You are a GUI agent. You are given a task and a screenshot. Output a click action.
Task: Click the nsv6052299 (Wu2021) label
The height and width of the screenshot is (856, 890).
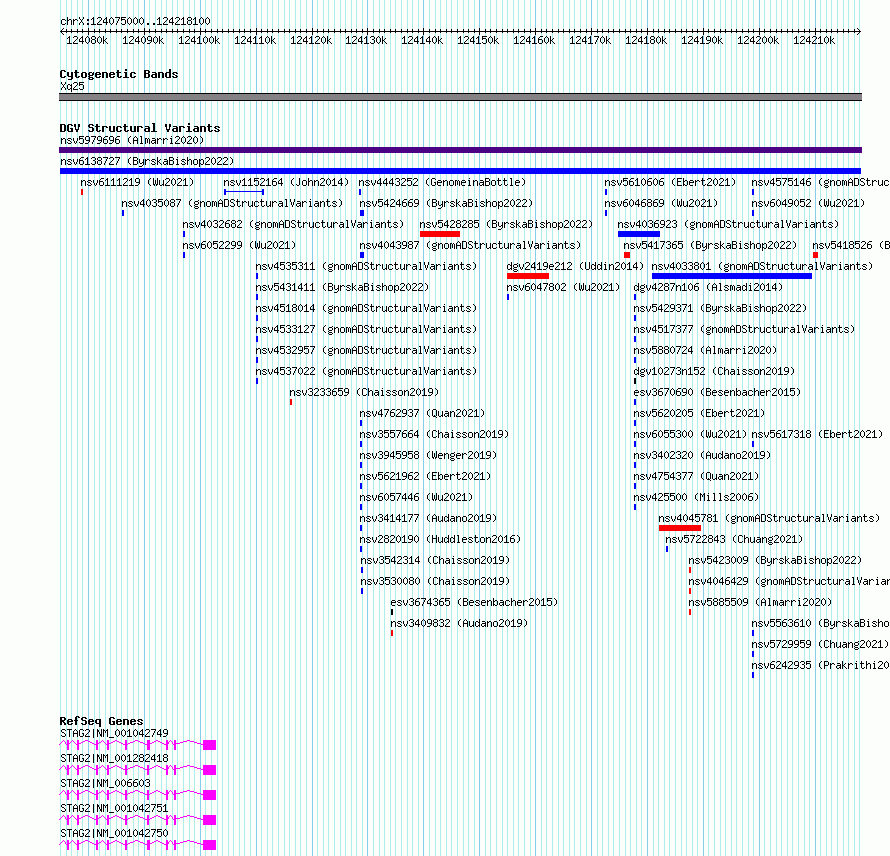[x=240, y=245]
